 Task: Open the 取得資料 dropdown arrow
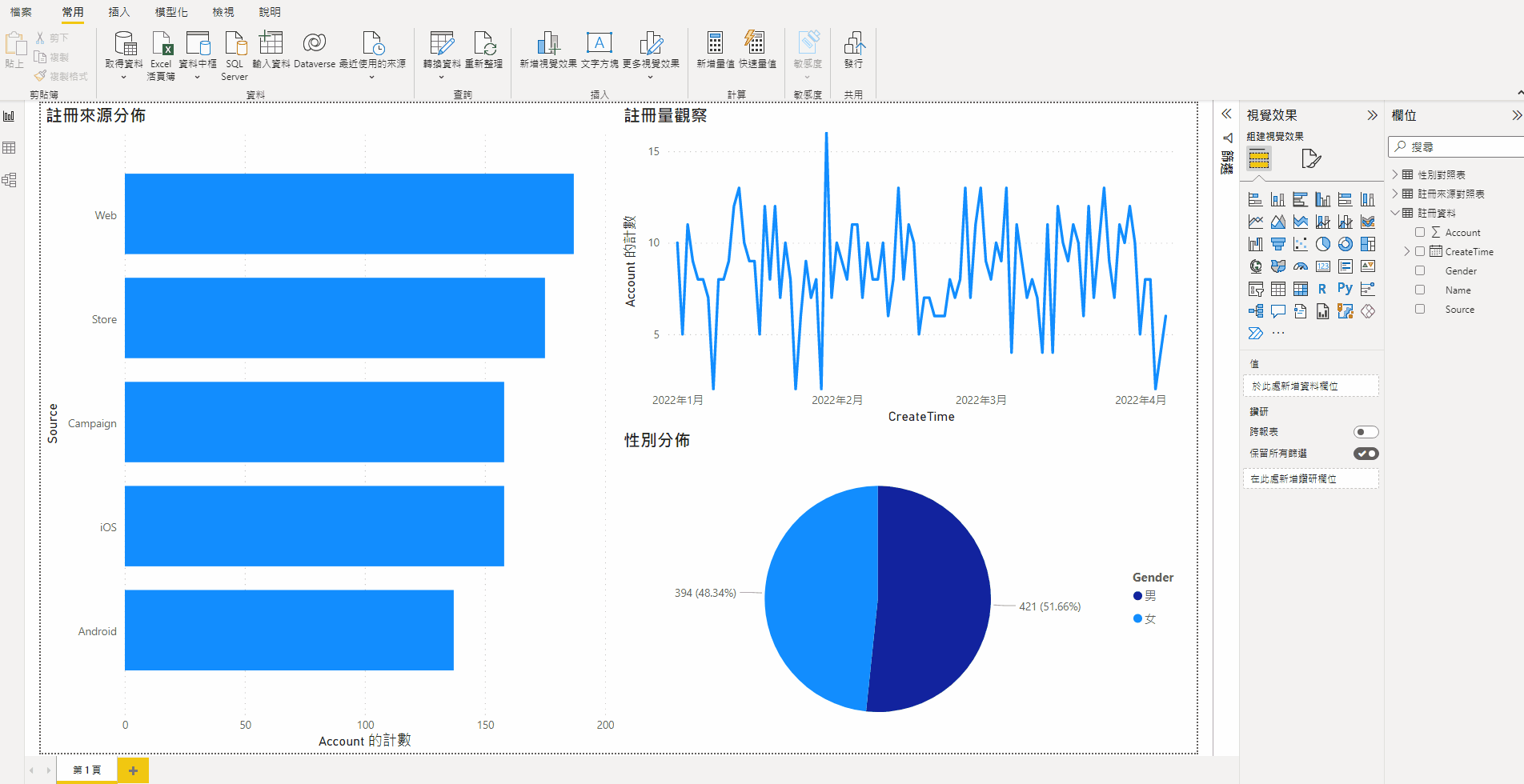point(124,78)
